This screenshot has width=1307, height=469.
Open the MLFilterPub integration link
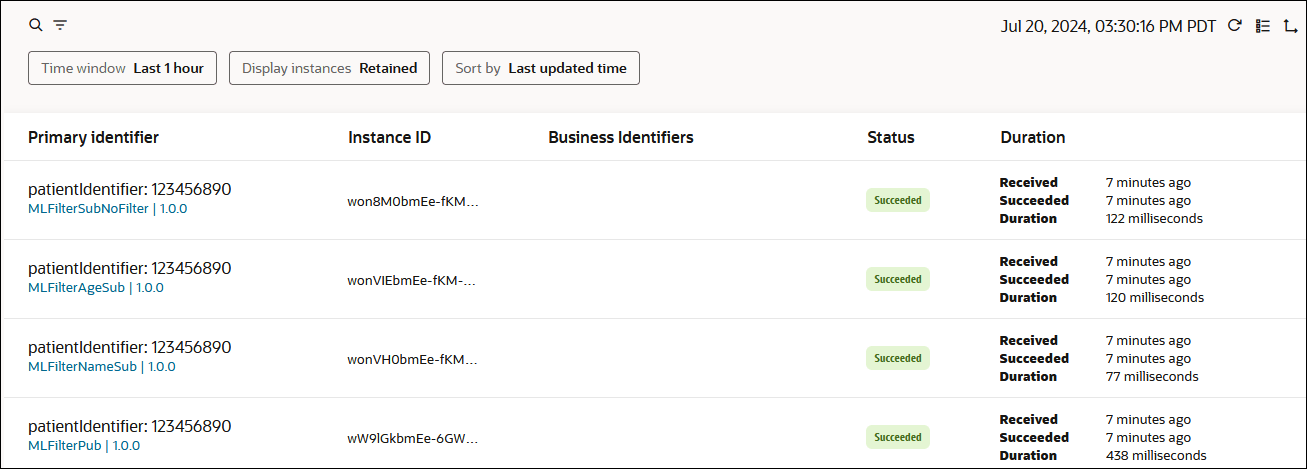[x=65, y=446]
